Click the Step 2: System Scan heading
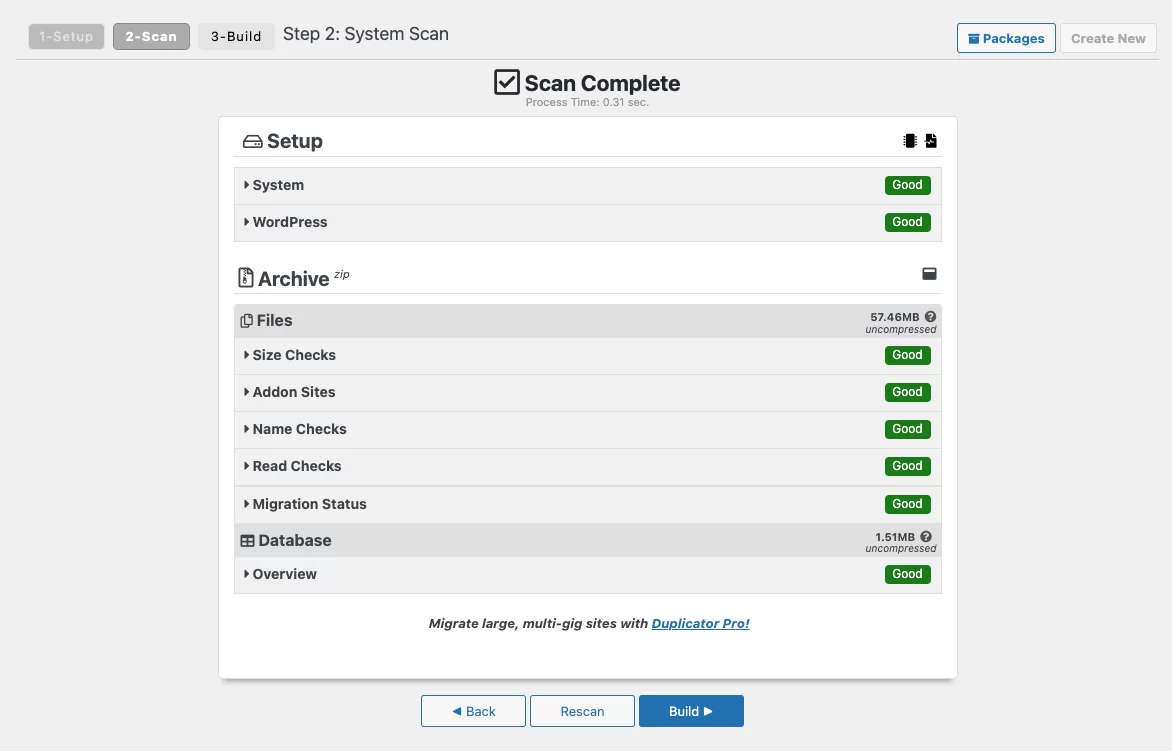 click(x=366, y=34)
